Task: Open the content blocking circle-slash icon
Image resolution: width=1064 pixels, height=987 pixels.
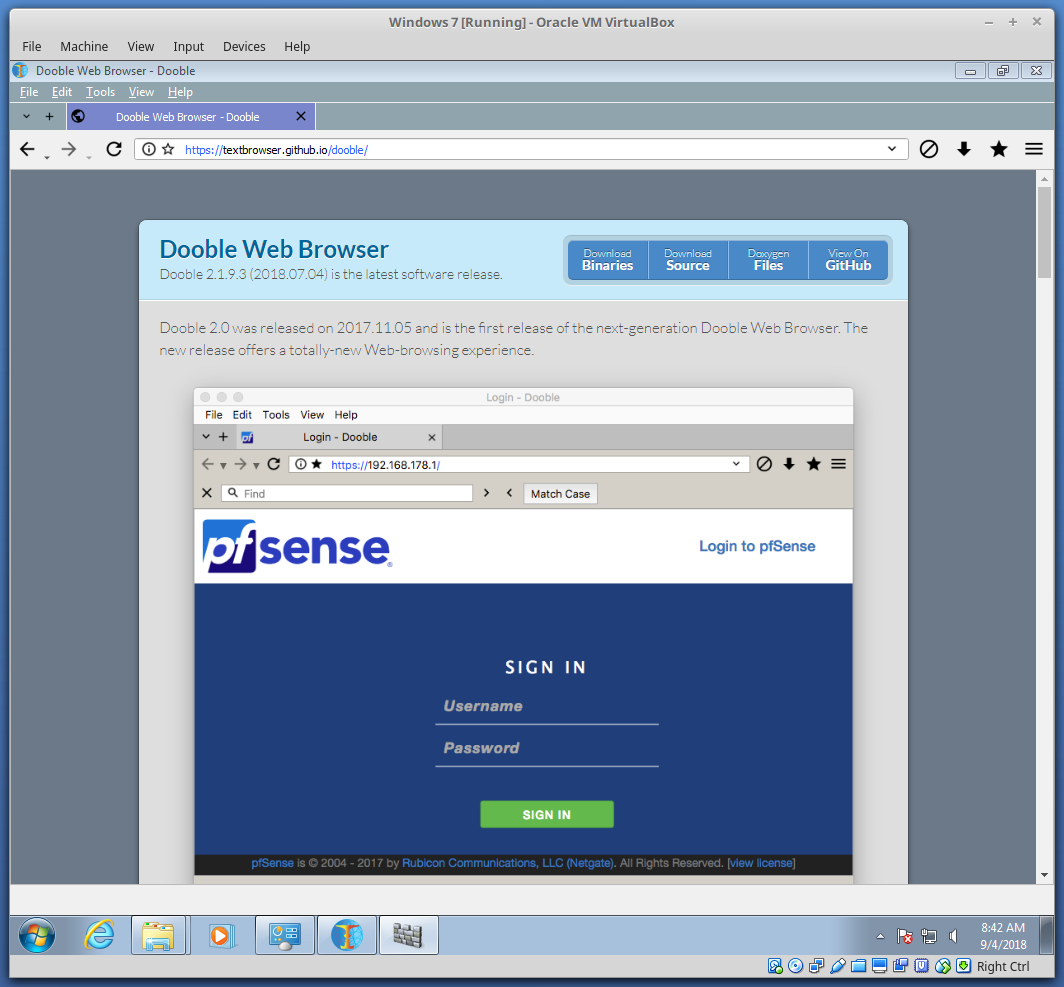Action: 928,149
